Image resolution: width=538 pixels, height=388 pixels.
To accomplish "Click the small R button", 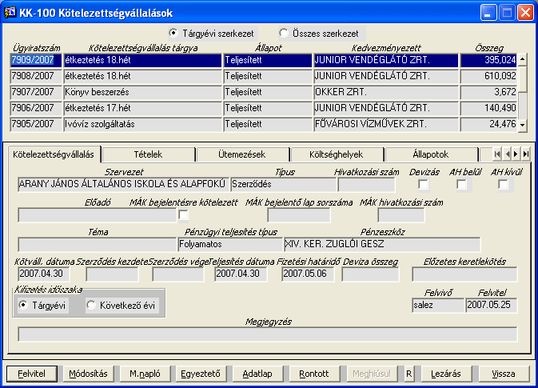I will pos(409,374).
